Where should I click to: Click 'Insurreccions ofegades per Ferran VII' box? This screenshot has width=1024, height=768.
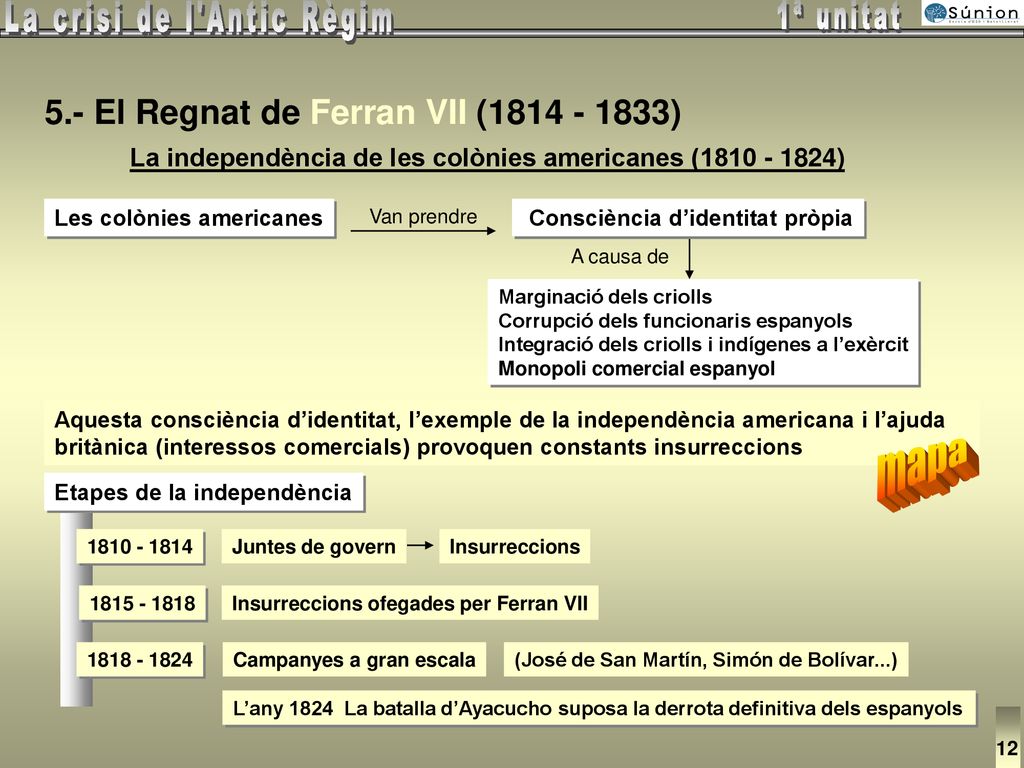point(410,603)
